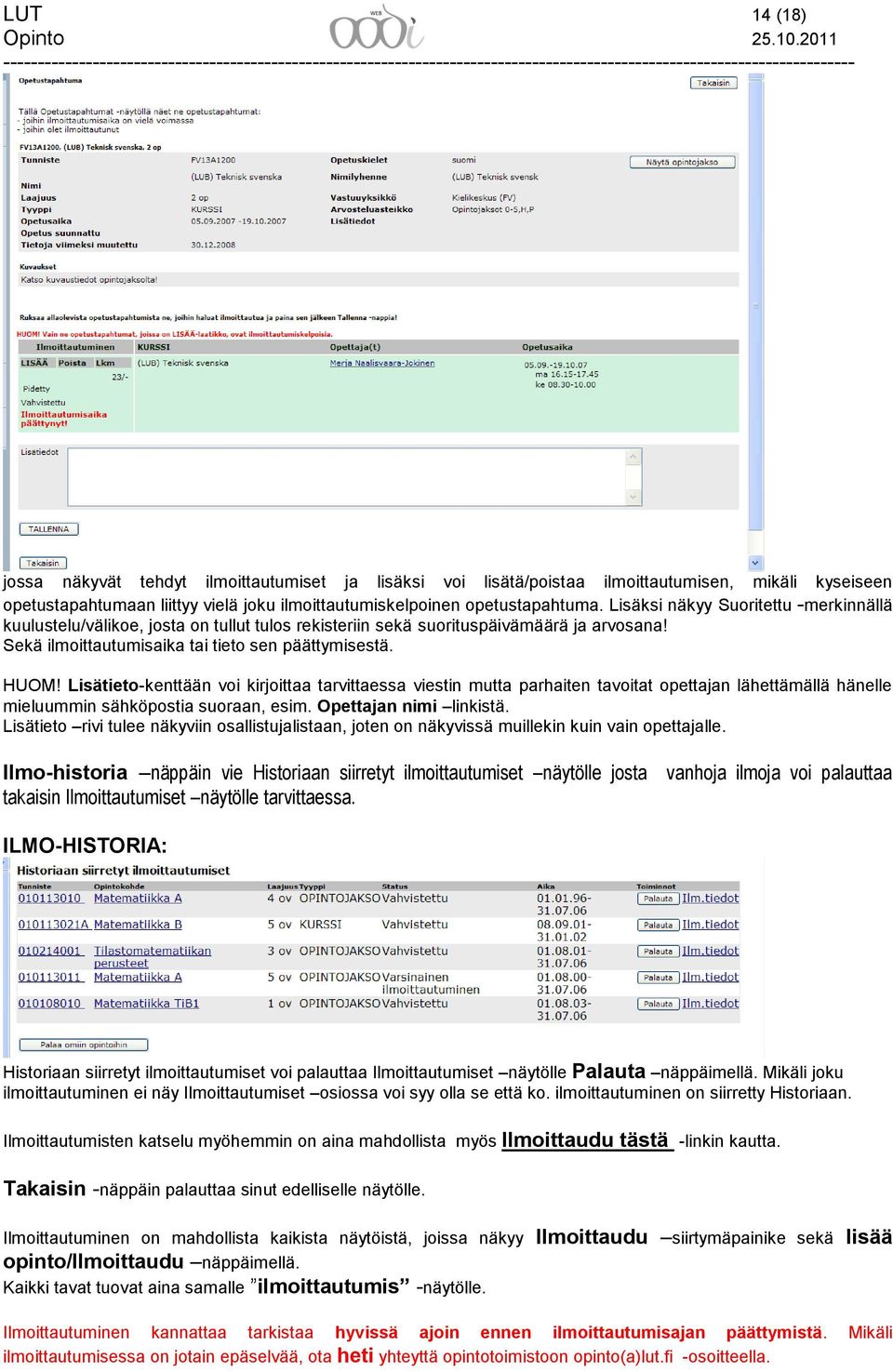Click Palauta for Tilastomatematiikan perusteet row
893x1372 pixels.
[x=658, y=951]
